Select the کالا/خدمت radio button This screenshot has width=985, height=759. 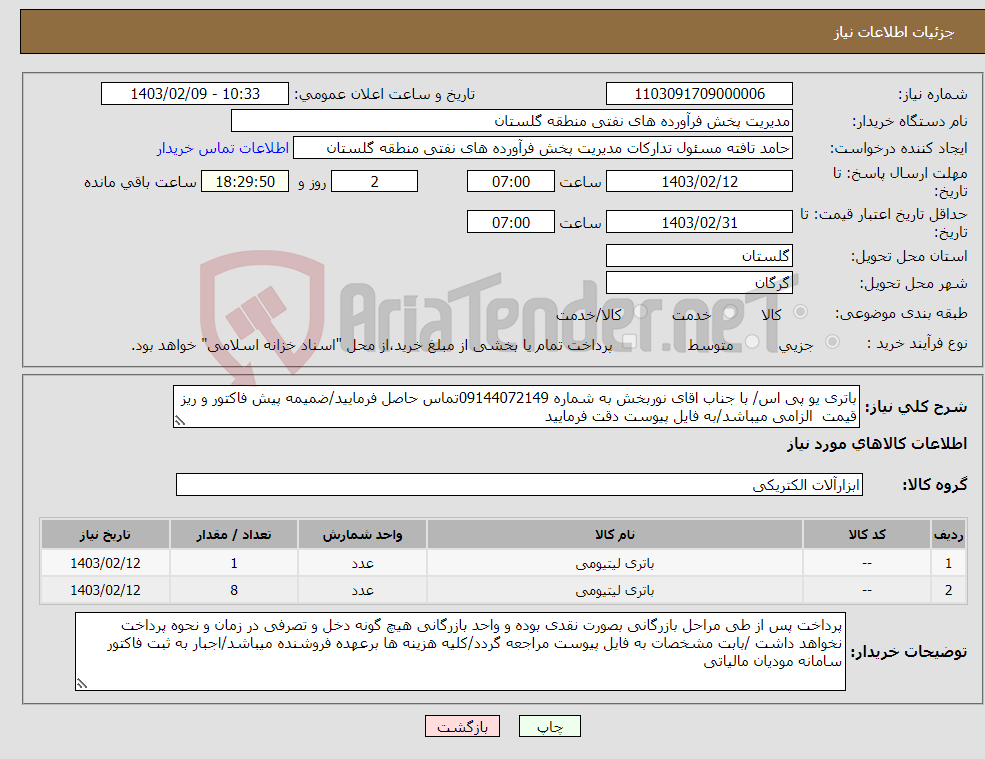click(x=639, y=312)
